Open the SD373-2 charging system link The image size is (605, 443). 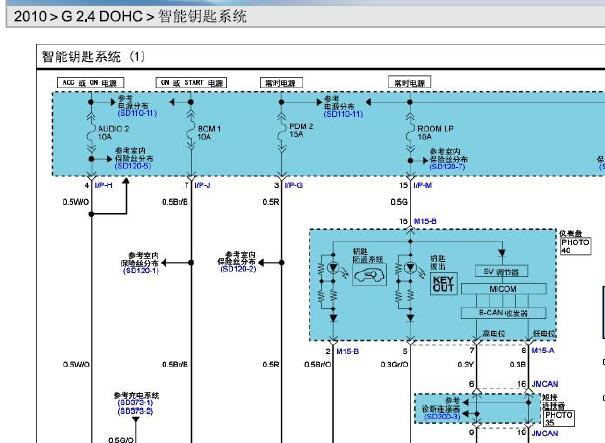(135, 411)
